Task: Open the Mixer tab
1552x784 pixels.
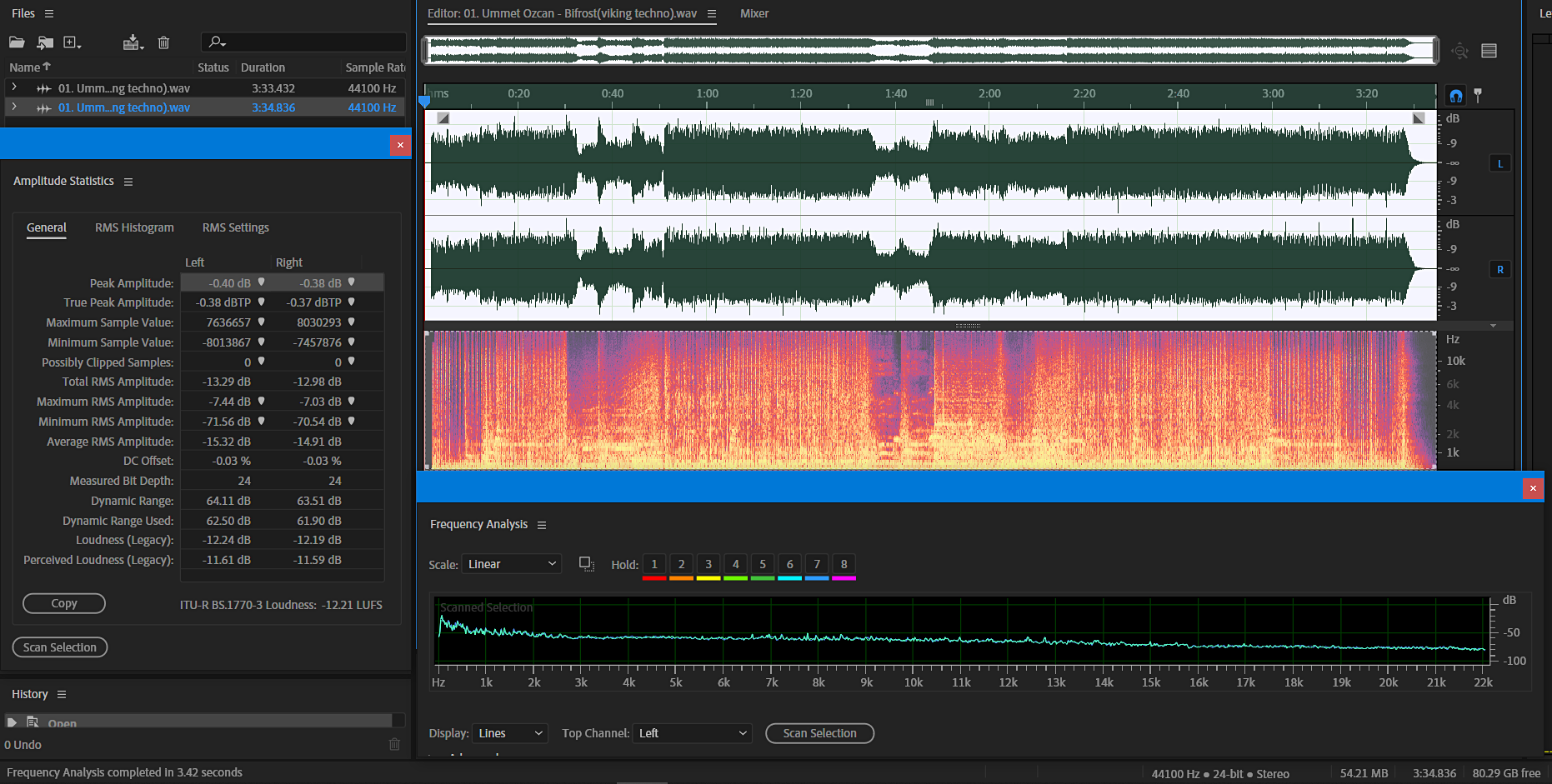Action: [753, 13]
